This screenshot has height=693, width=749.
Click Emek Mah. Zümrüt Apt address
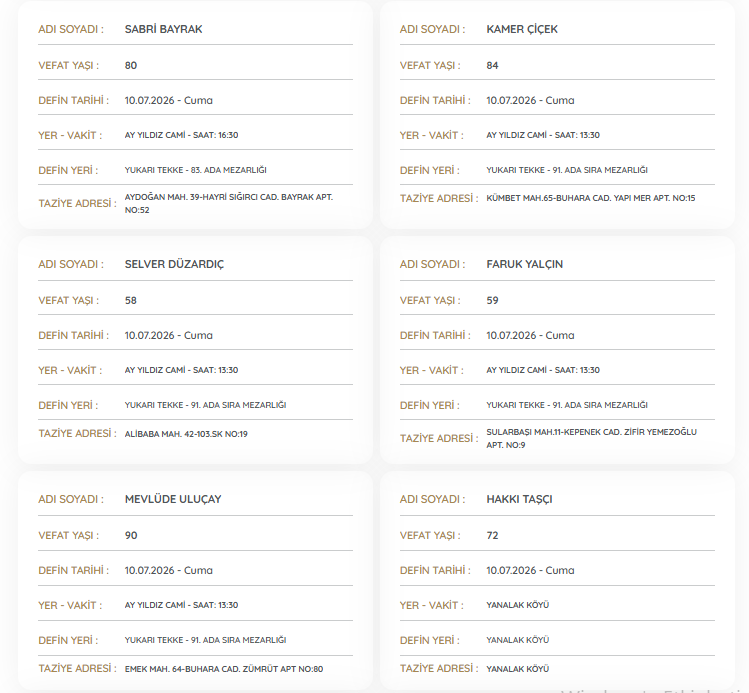coord(224,669)
